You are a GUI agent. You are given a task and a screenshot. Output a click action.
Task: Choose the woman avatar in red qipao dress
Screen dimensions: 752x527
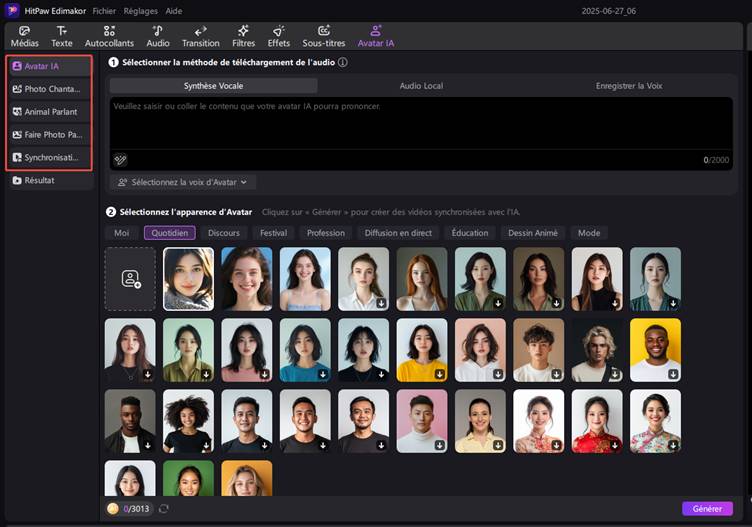(597, 421)
